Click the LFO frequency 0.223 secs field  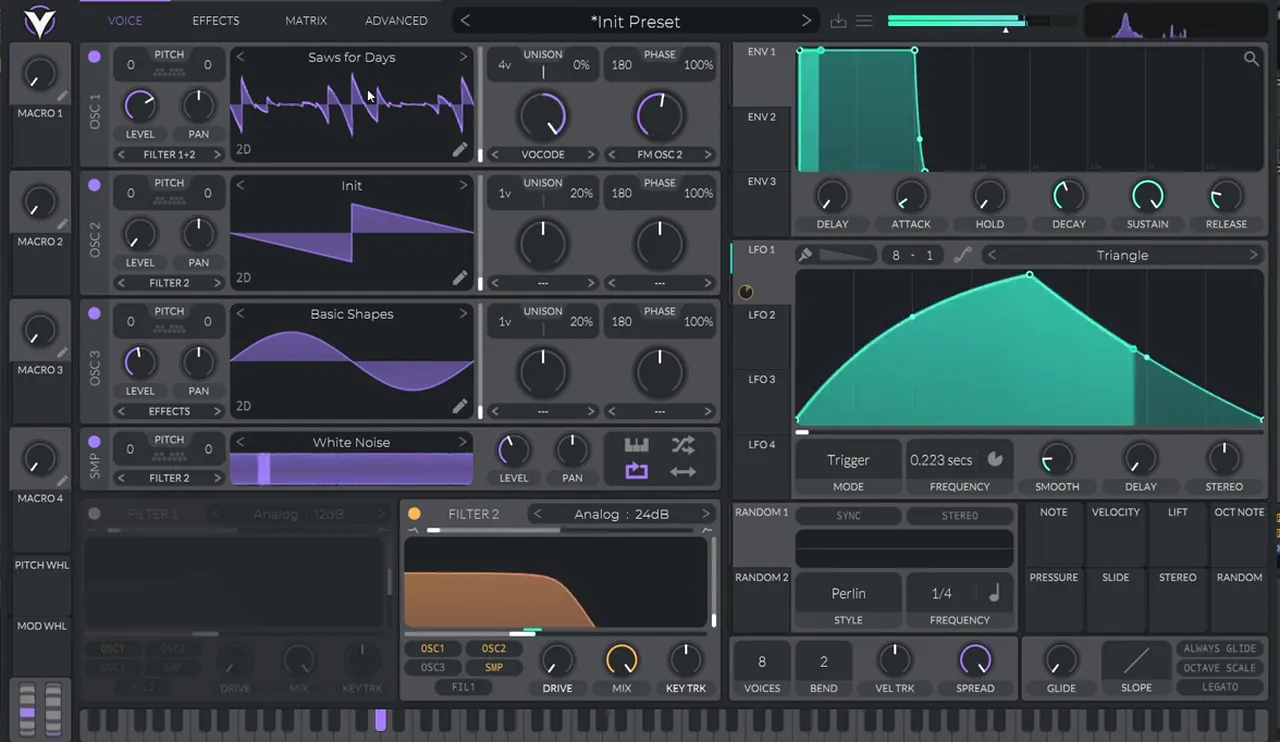point(941,460)
